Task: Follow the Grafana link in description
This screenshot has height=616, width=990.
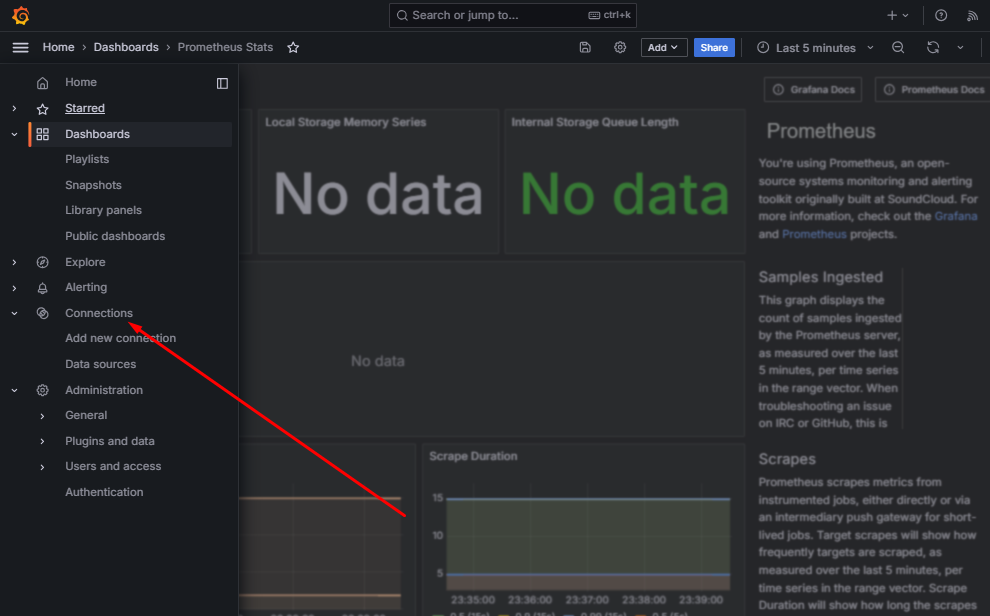Action: (956, 216)
